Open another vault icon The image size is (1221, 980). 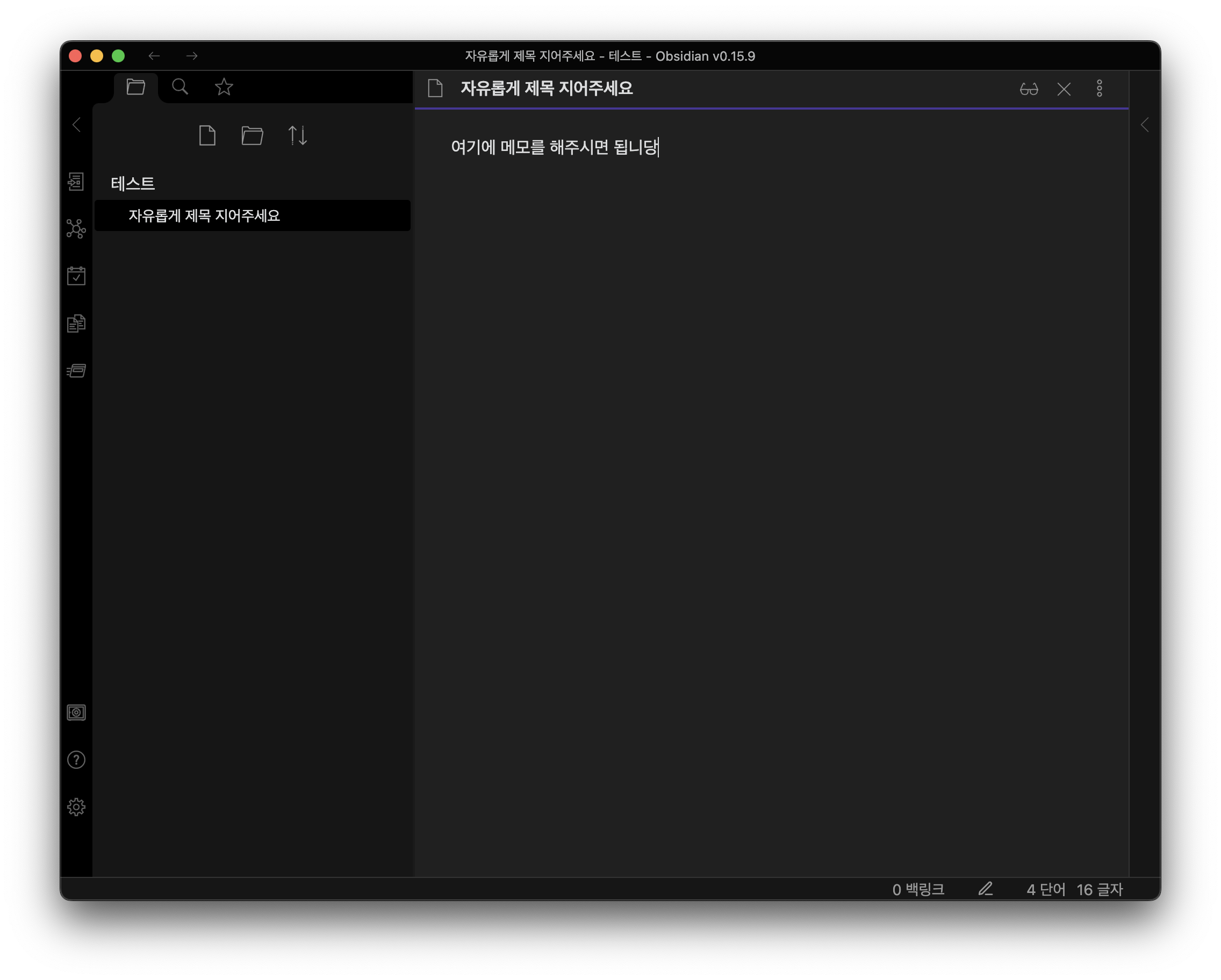76,712
